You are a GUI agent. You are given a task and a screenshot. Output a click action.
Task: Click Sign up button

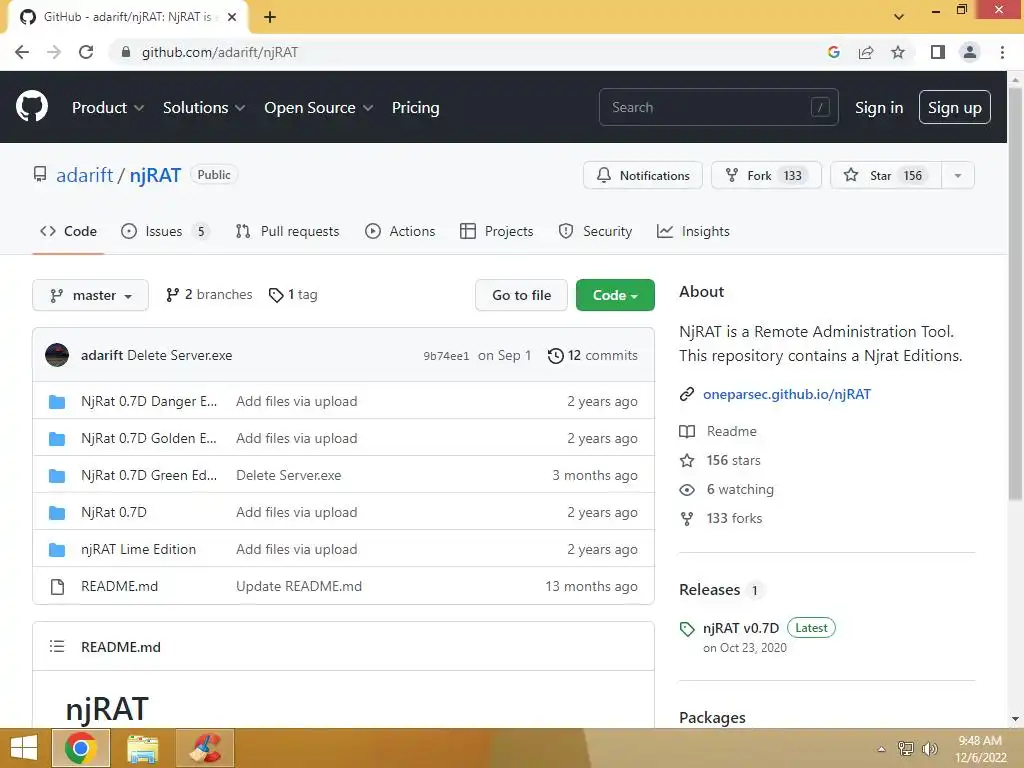point(954,107)
